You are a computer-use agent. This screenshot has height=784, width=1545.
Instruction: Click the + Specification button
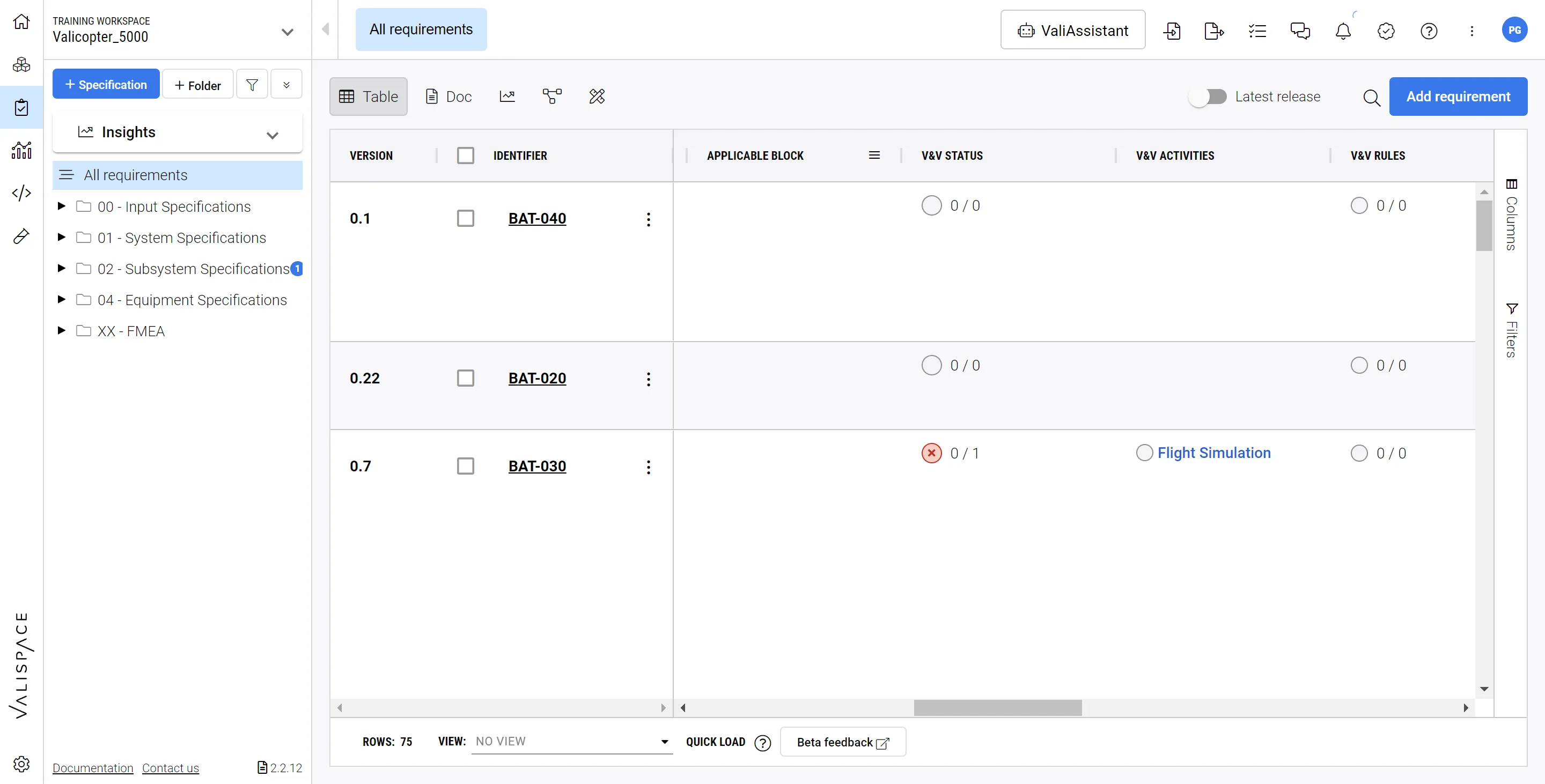pyautogui.click(x=106, y=85)
